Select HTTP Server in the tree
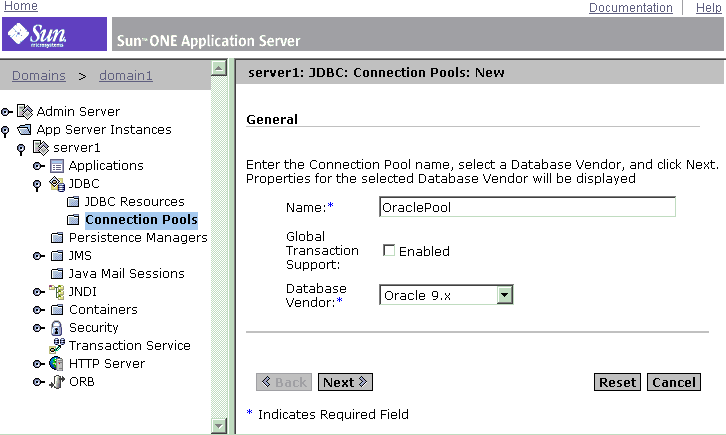The height and width of the screenshot is (435, 726). tap(107, 364)
